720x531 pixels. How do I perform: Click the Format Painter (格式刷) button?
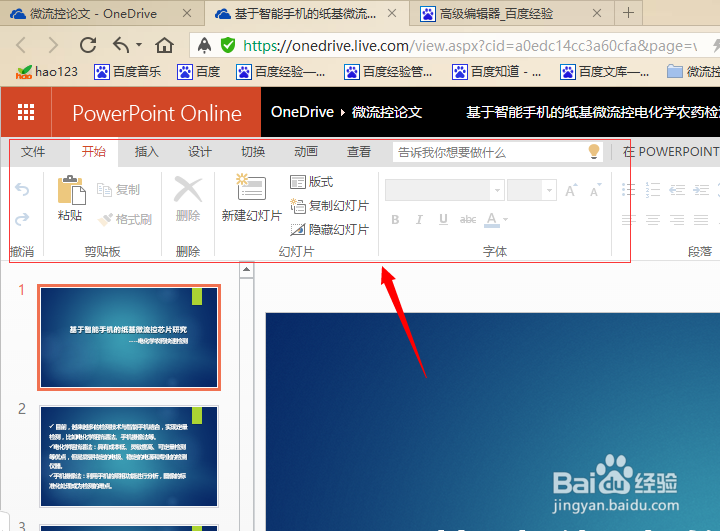click(124, 220)
